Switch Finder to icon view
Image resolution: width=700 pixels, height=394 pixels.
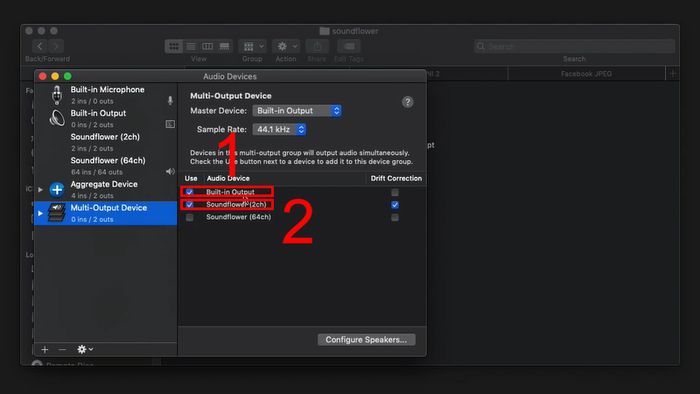[174, 46]
